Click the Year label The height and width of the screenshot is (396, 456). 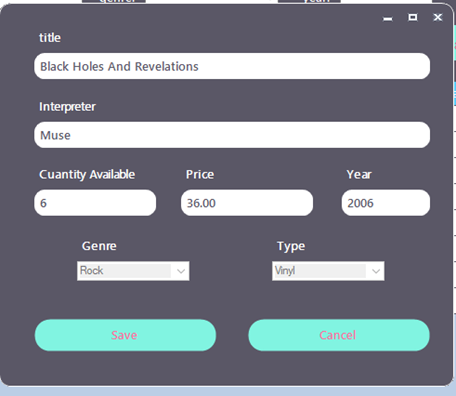[359, 174]
